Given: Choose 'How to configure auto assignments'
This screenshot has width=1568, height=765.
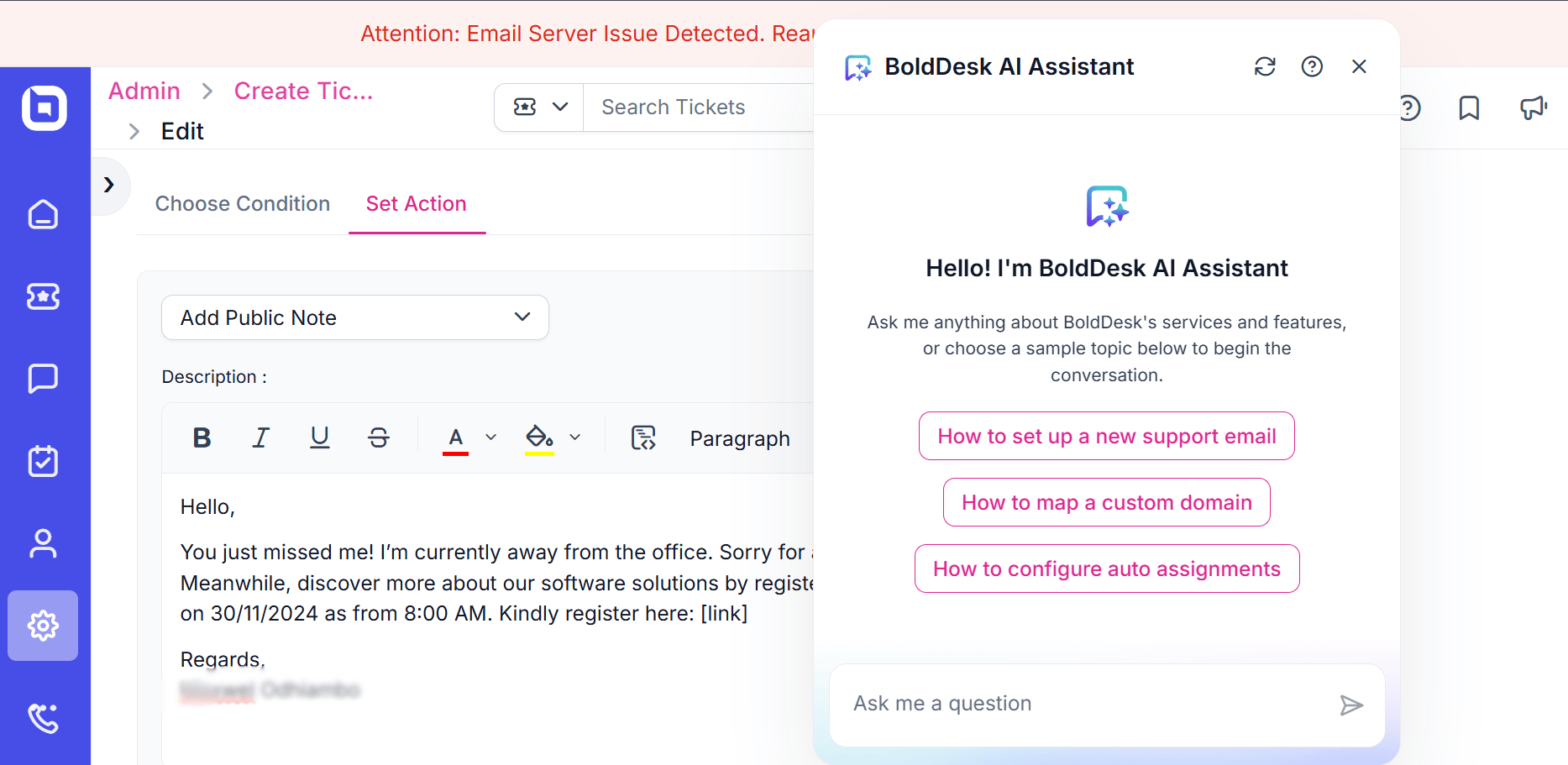Looking at the screenshot, I should point(1107,569).
